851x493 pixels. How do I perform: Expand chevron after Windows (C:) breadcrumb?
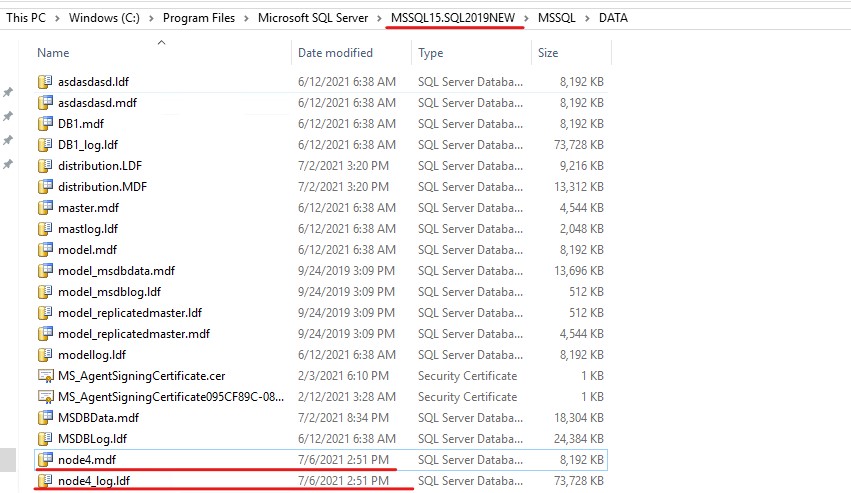click(151, 18)
